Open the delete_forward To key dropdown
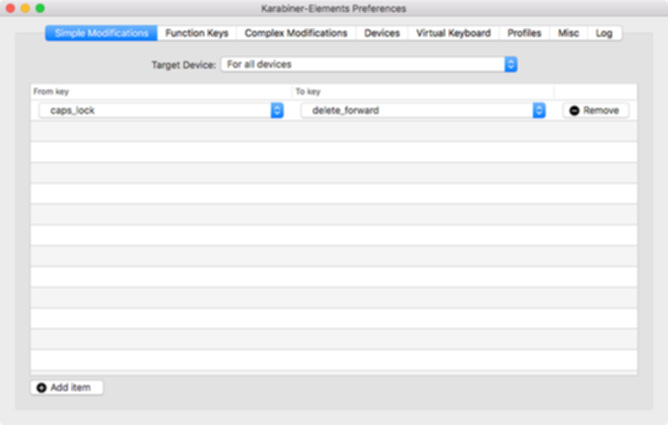Screen dimensions: 668x425 click(423, 110)
